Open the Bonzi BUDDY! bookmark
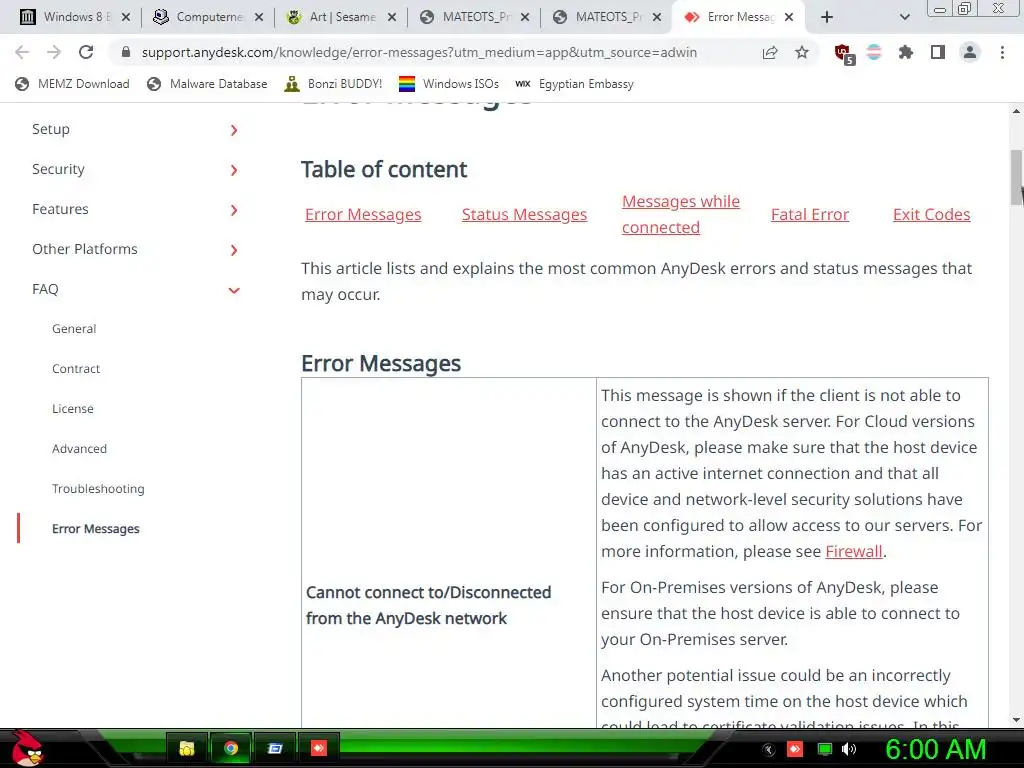Screen dimensions: 1024x768 coord(333,84)
